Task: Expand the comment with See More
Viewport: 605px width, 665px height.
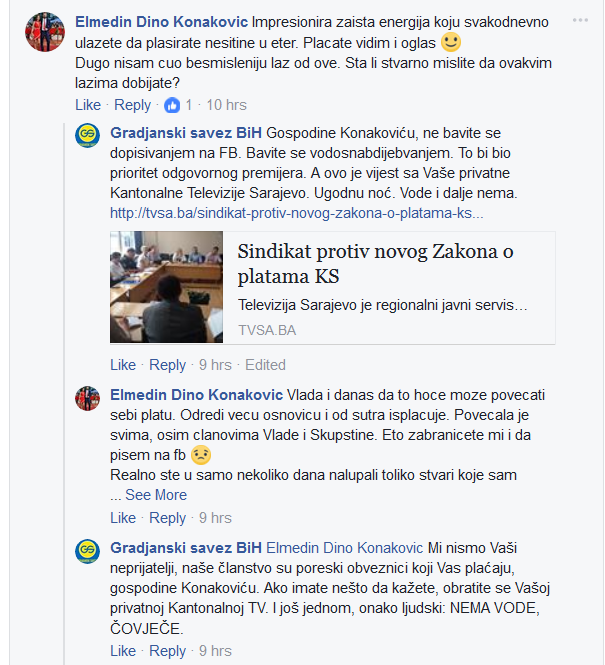Action: click(156, 495)
